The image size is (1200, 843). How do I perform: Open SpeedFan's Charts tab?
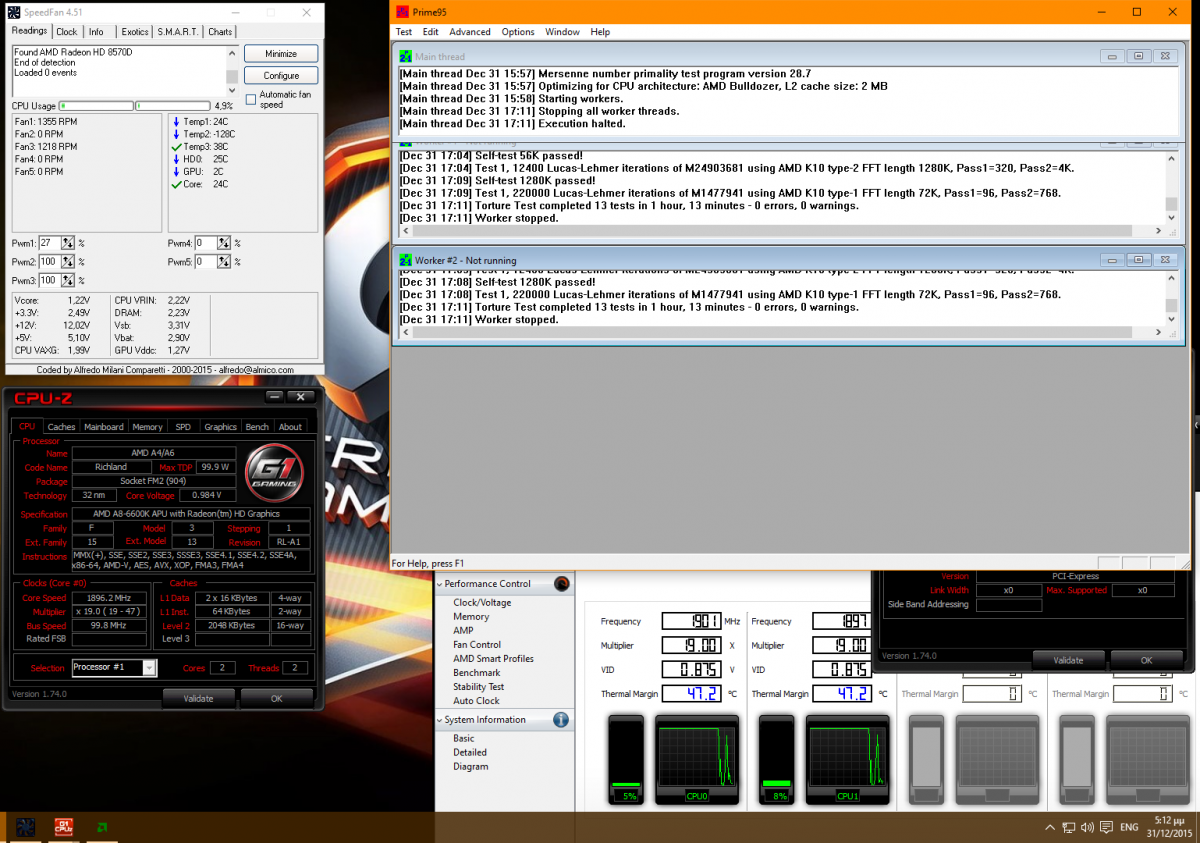click(219, 32)
